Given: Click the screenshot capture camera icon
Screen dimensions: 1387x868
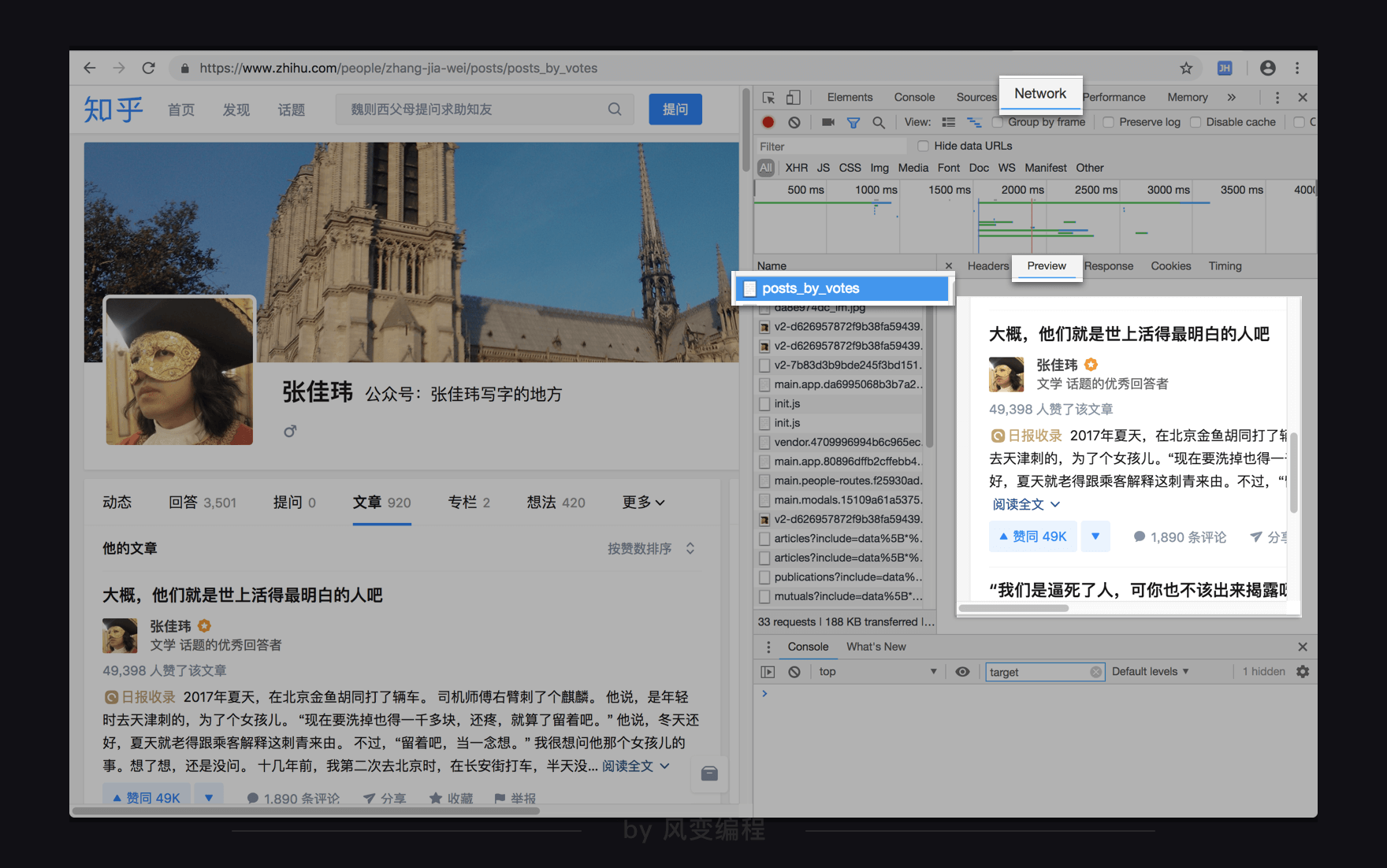Looking at the screenshot, I should [823, 122].
